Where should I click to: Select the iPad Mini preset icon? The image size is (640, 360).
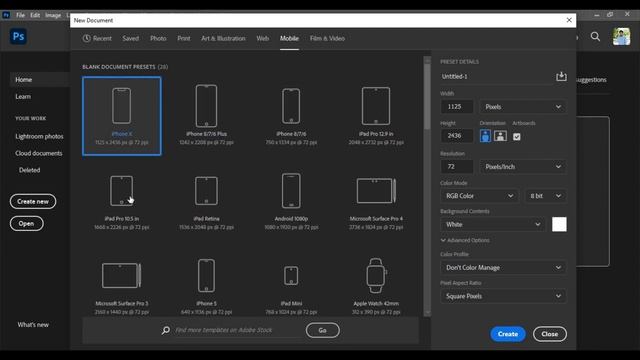(x=291, y=276)
